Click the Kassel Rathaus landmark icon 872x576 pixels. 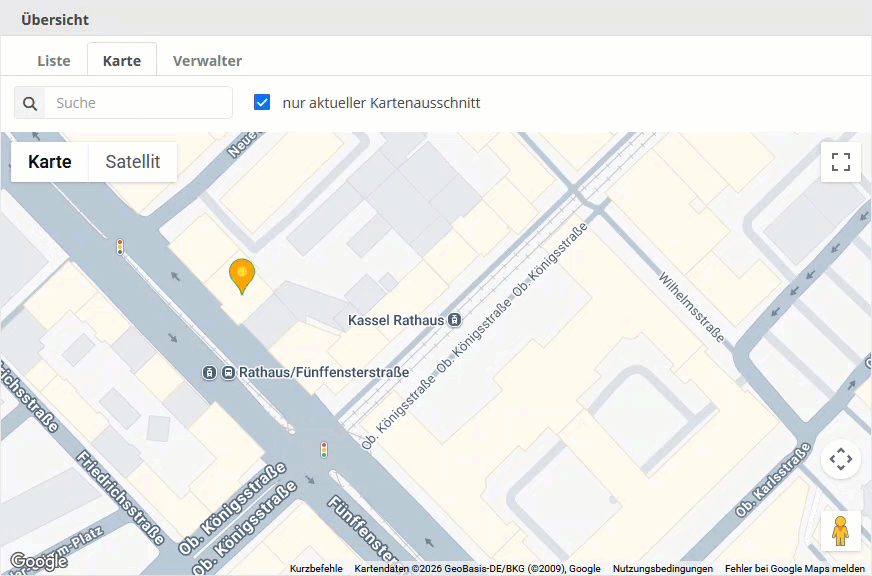[x=455, y=320]
